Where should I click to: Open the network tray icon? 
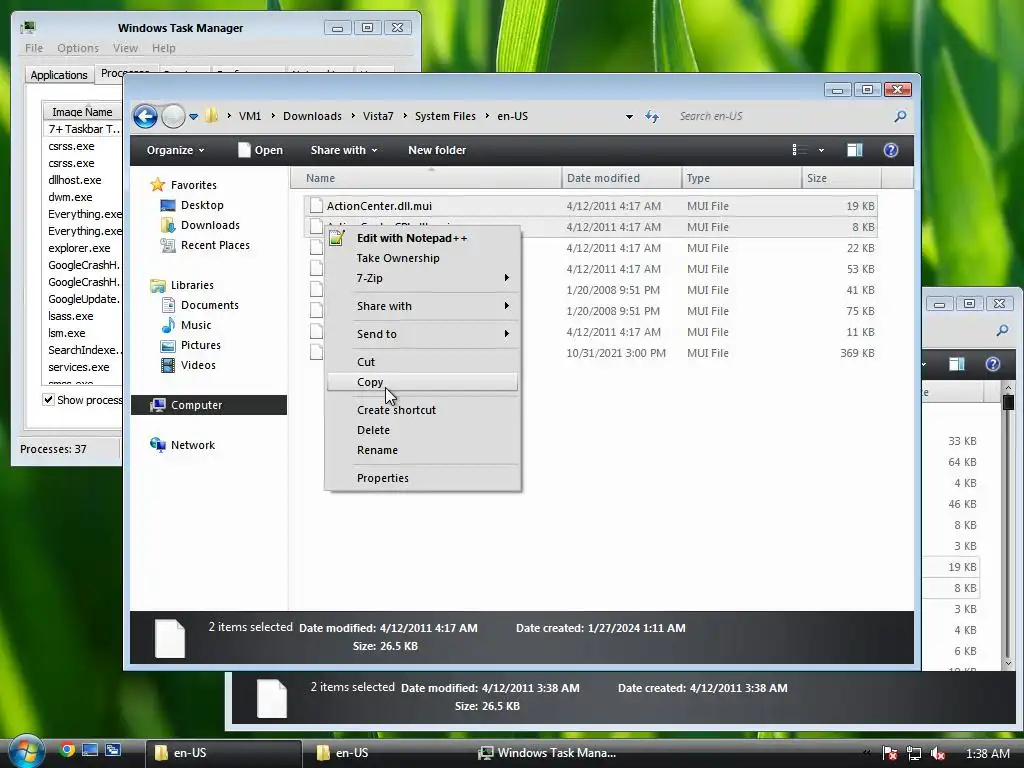tap(914, 753)
